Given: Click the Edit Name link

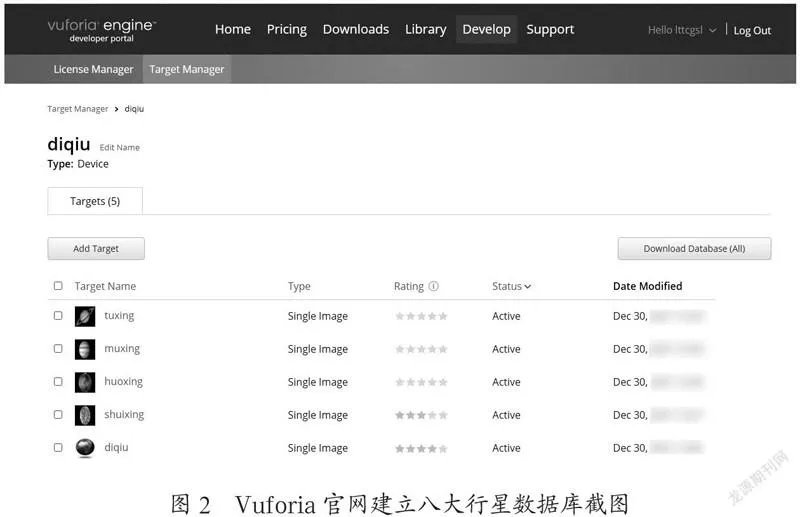Looking at the screenshot, I should (119, 147).
